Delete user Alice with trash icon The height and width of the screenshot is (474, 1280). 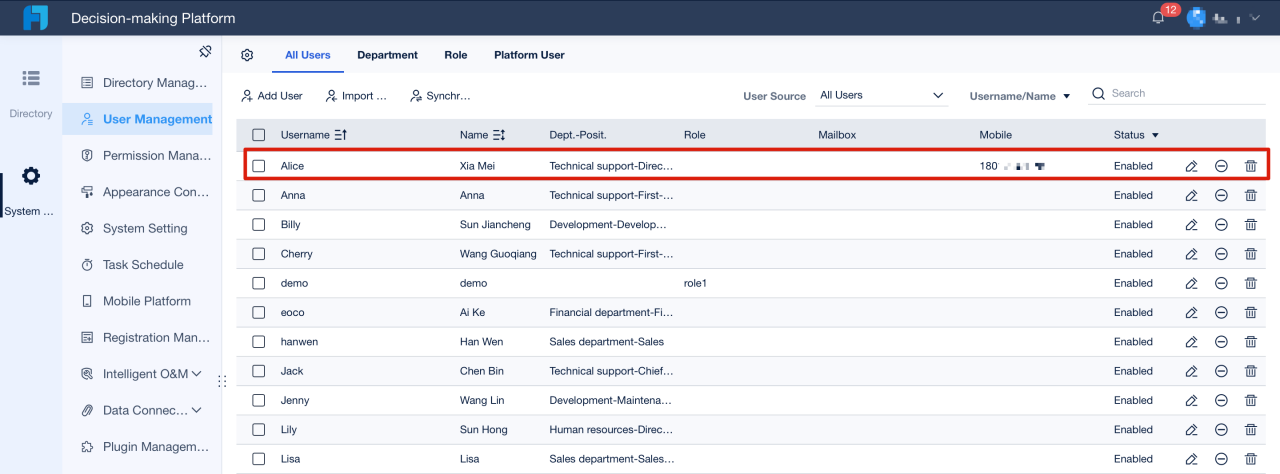coord(1251,166)
